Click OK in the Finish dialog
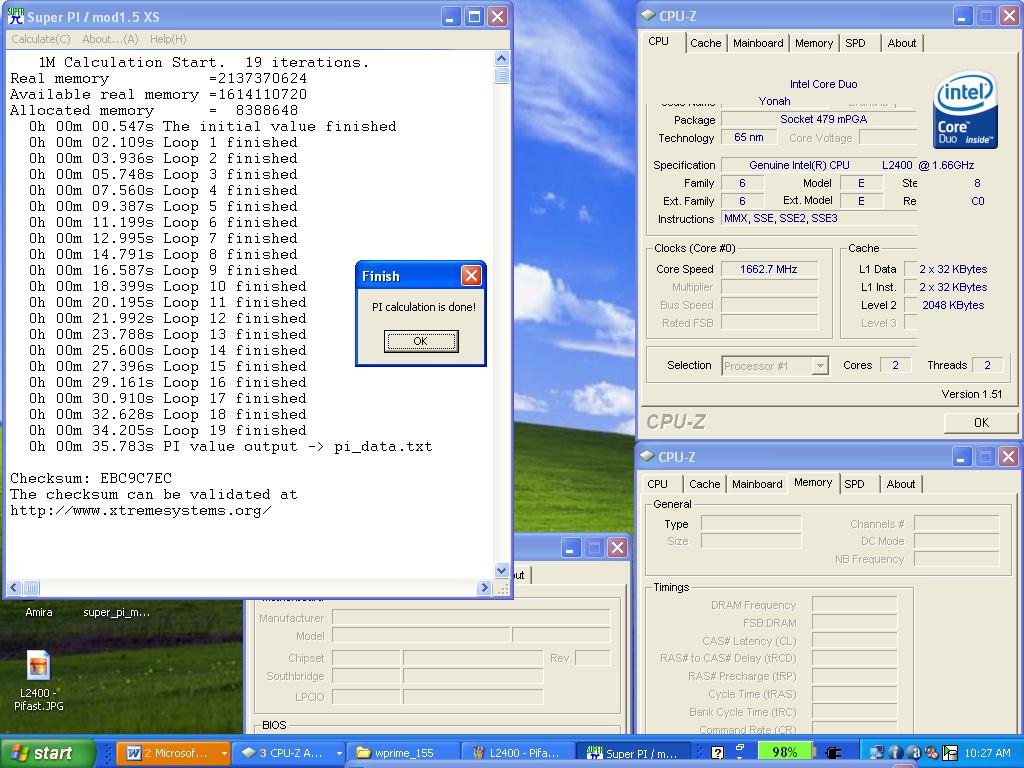 click(421, 341)
